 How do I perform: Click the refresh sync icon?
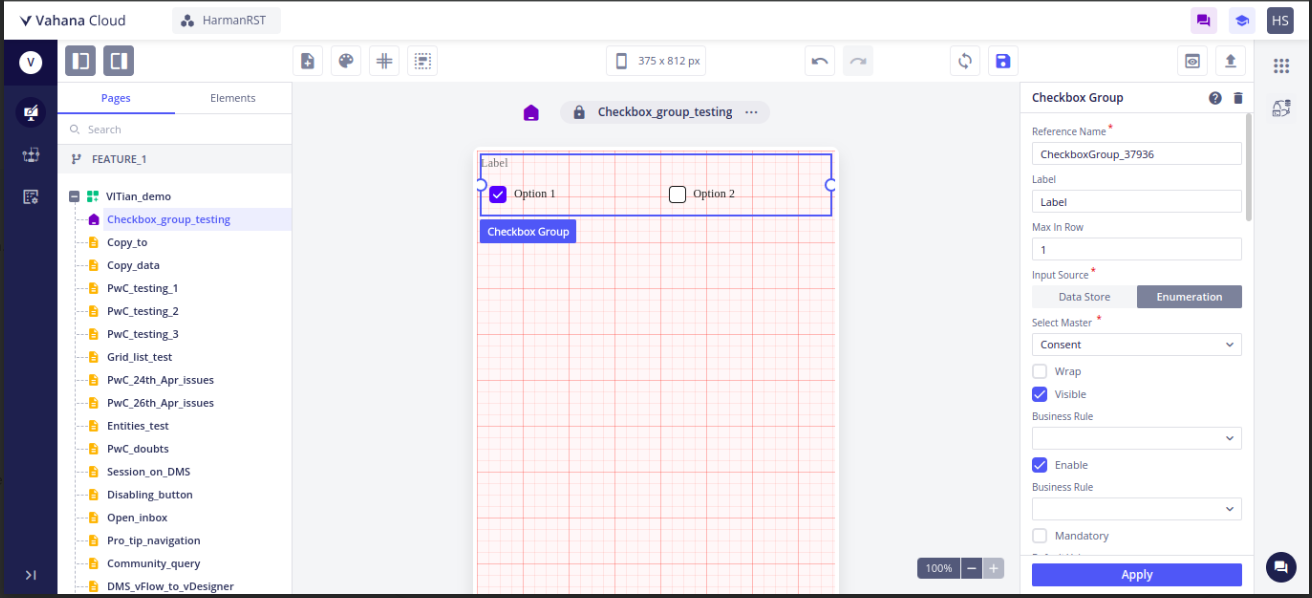[965, 61]
